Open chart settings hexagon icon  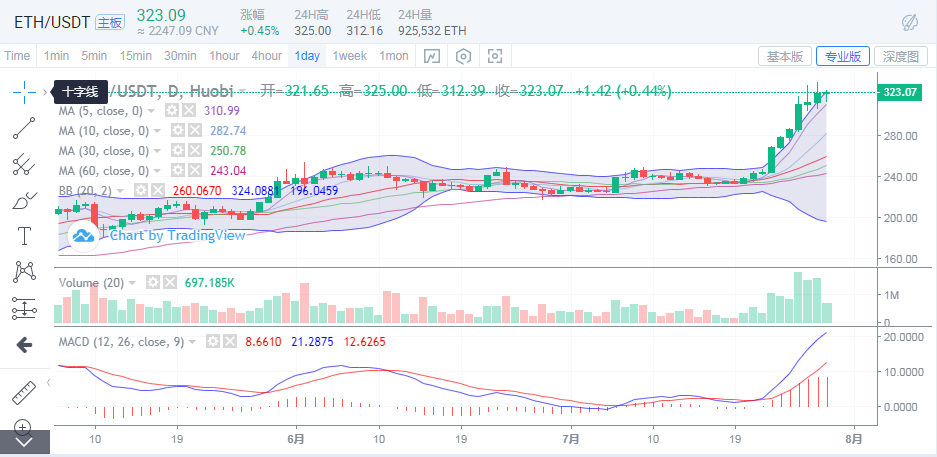pyautogui.click(x=463, y=56)
